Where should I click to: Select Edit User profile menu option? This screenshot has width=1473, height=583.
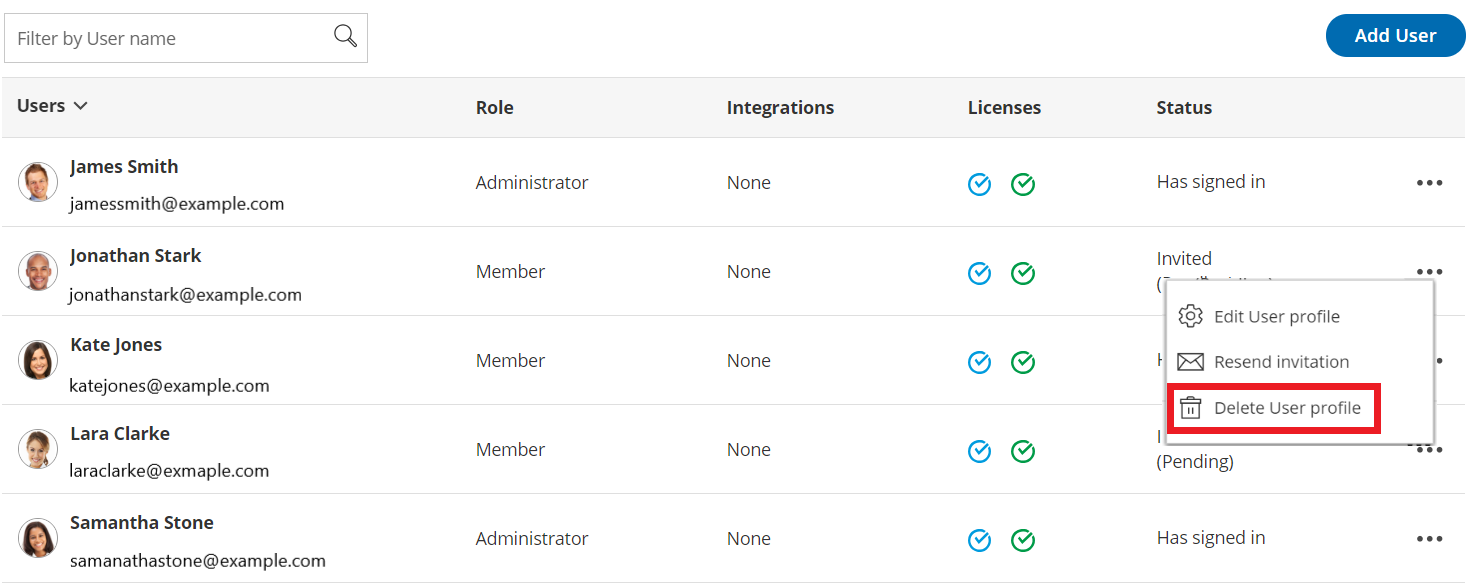pyautogui.click(x=1276, y=317)
